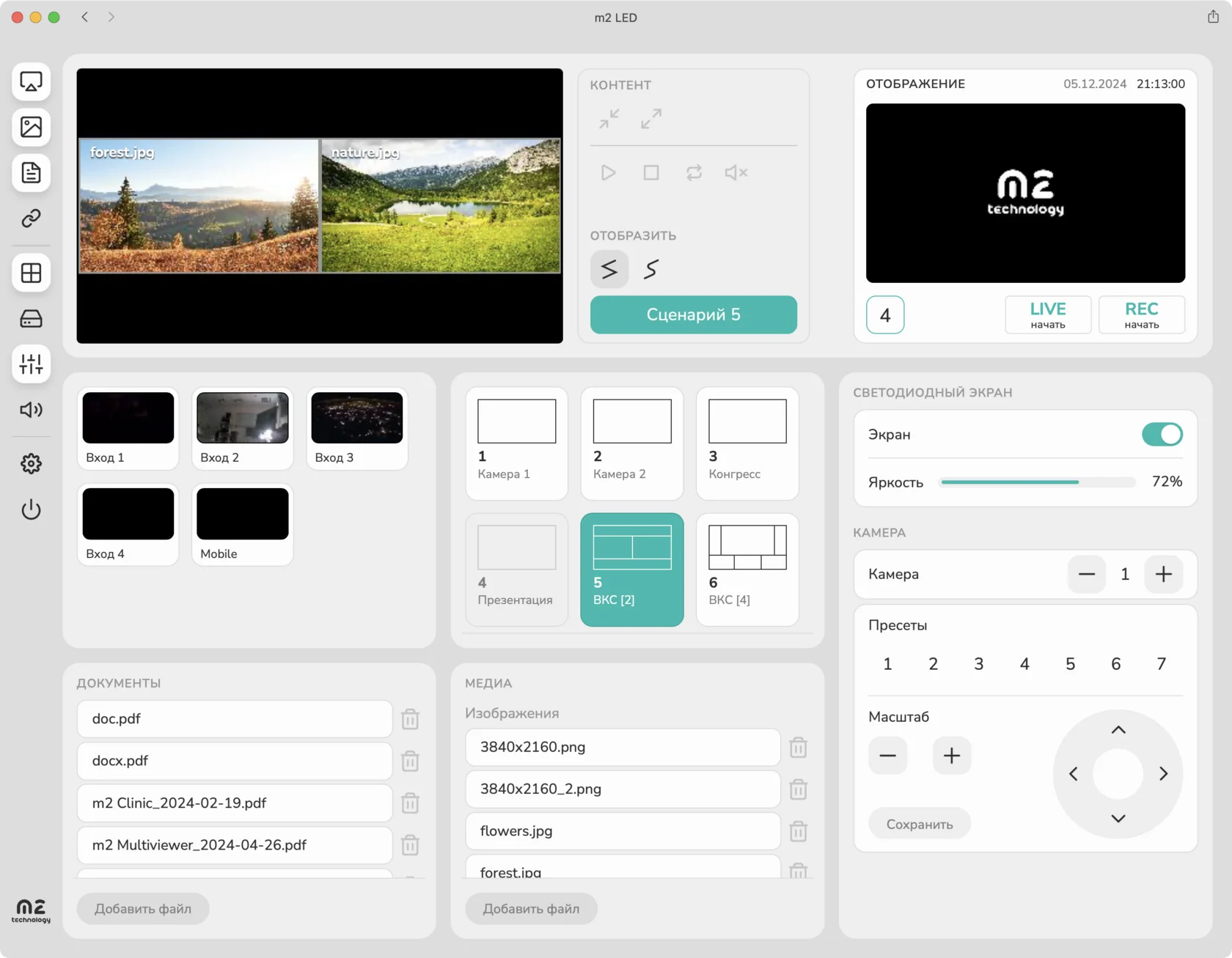
Task: Select the Mobile input thumbnail
Action: 243,525
